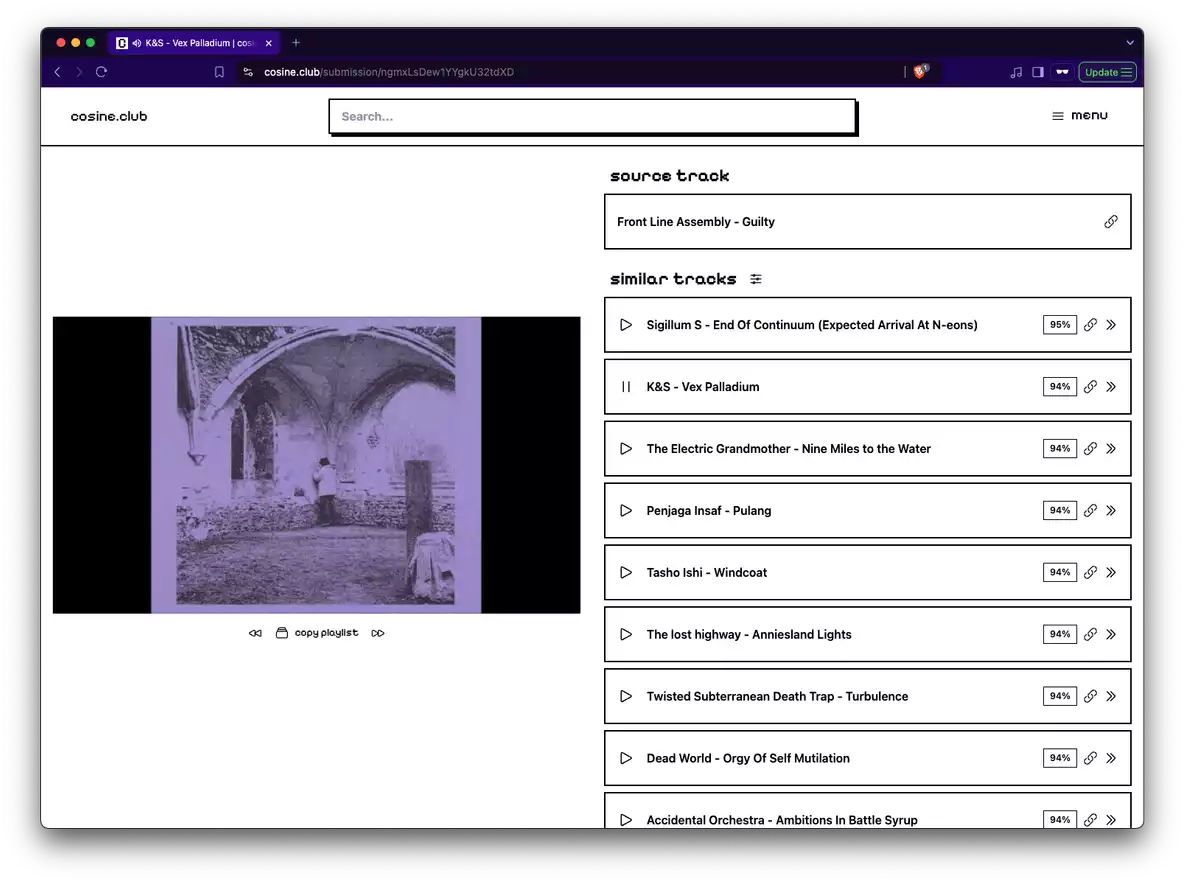Image resolution: width=1185 pixels, height=883 pixels.
Task: Copy link icon for K&S - Vex Palladium
Action: point(1090,387)
